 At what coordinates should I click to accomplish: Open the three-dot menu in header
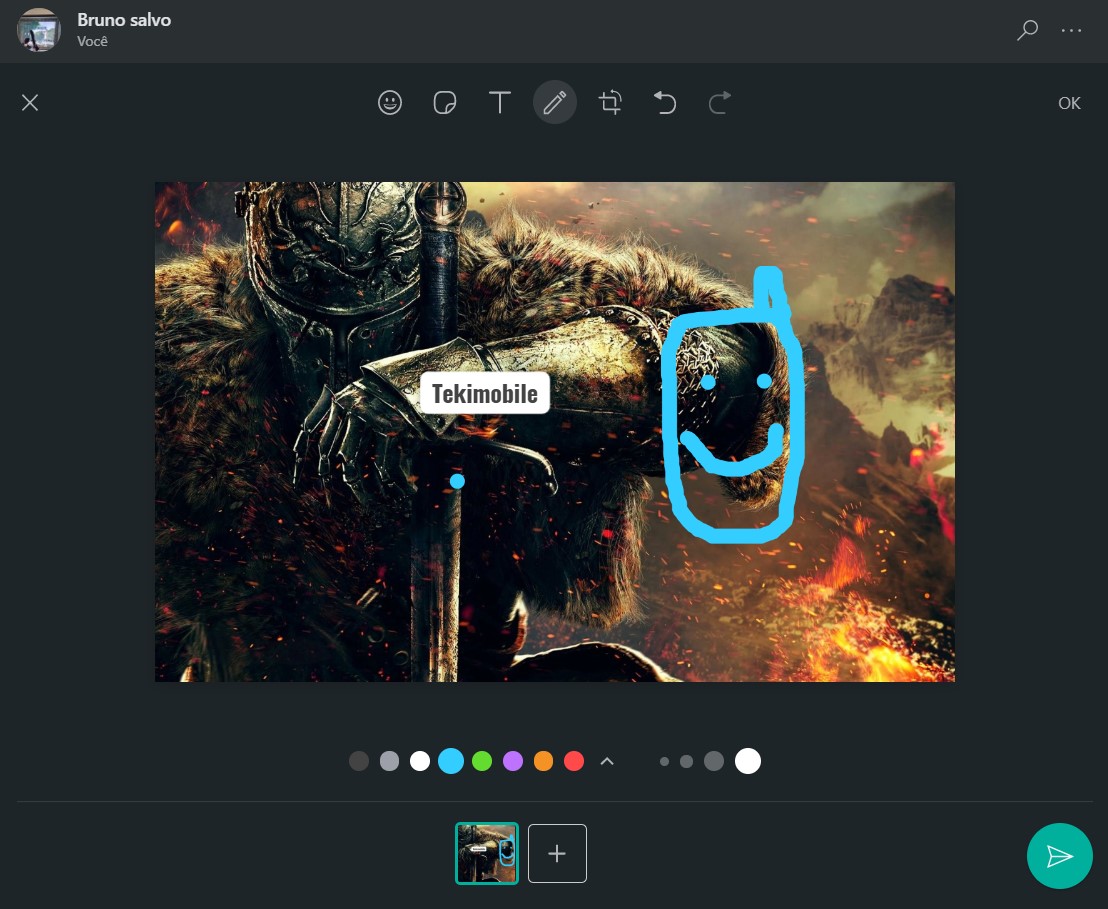click(1071, 30)
